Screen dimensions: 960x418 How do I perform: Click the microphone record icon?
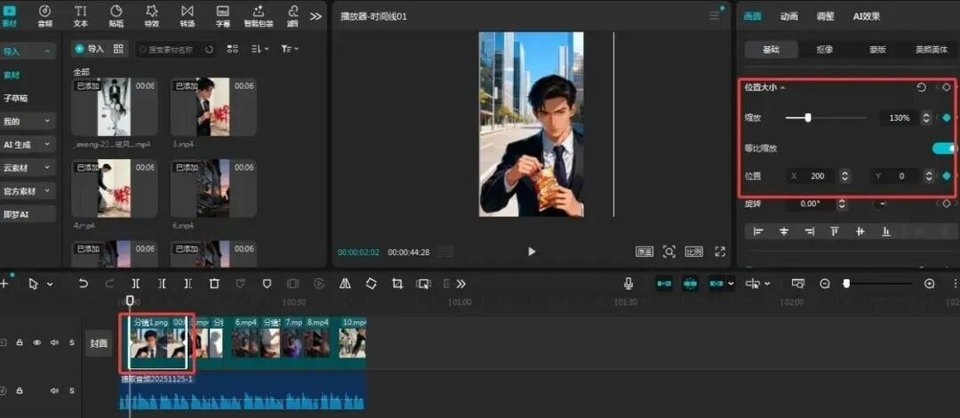628,283
